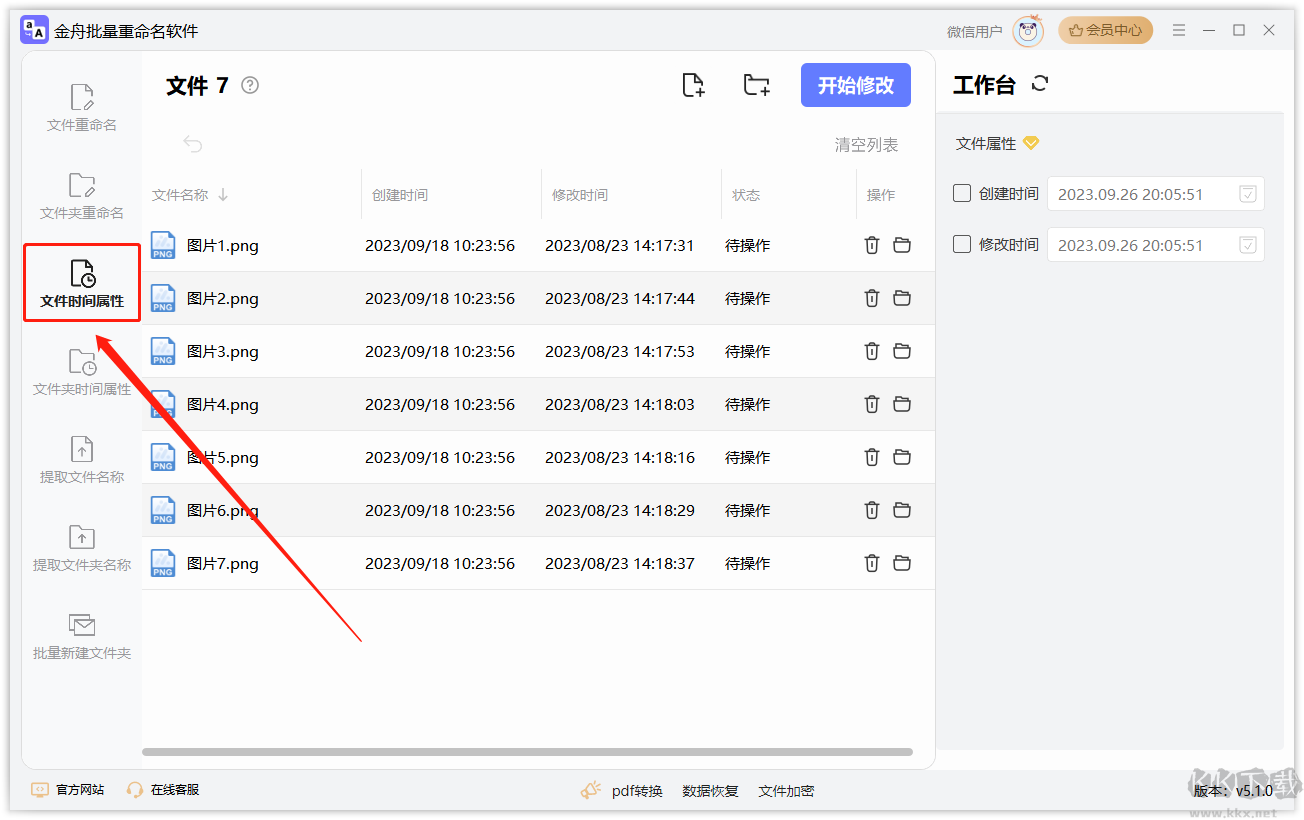Click the add folder icon in the toolbar
Image resolution: width=1304 pixels, height=820 pixels.
click(x=756, y=85)
